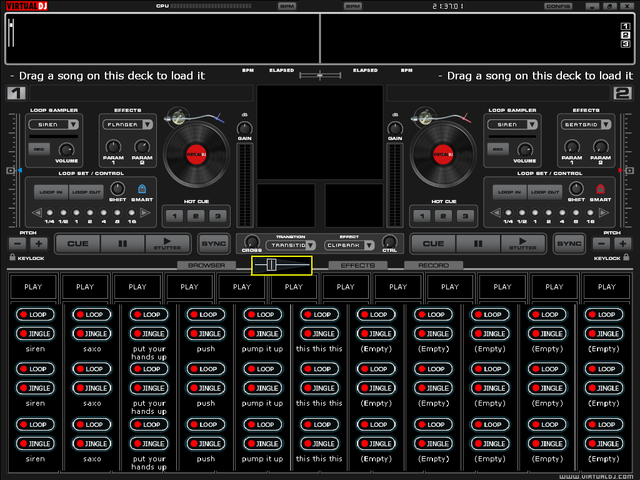Click the Ctrl knob in the mixer
Screen dimensions: 640x480
(x=389, y=241)
